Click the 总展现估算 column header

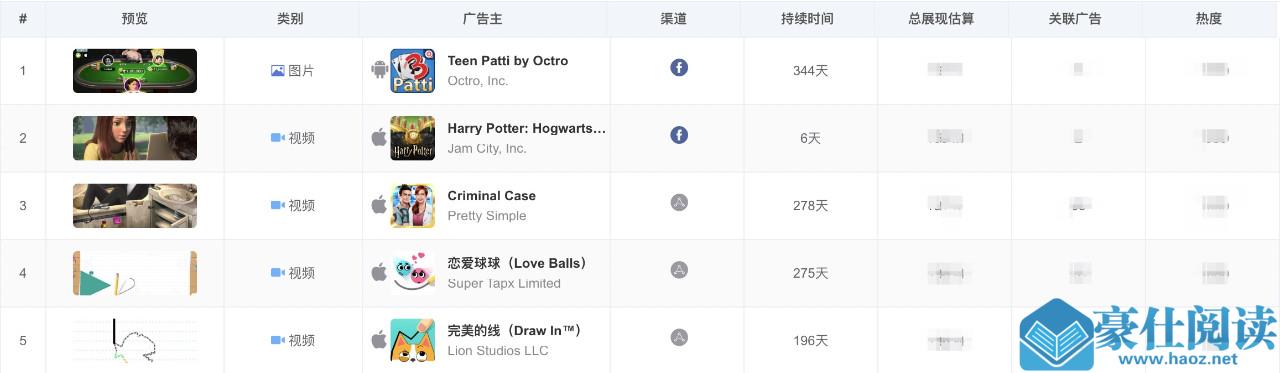point(941,19)
